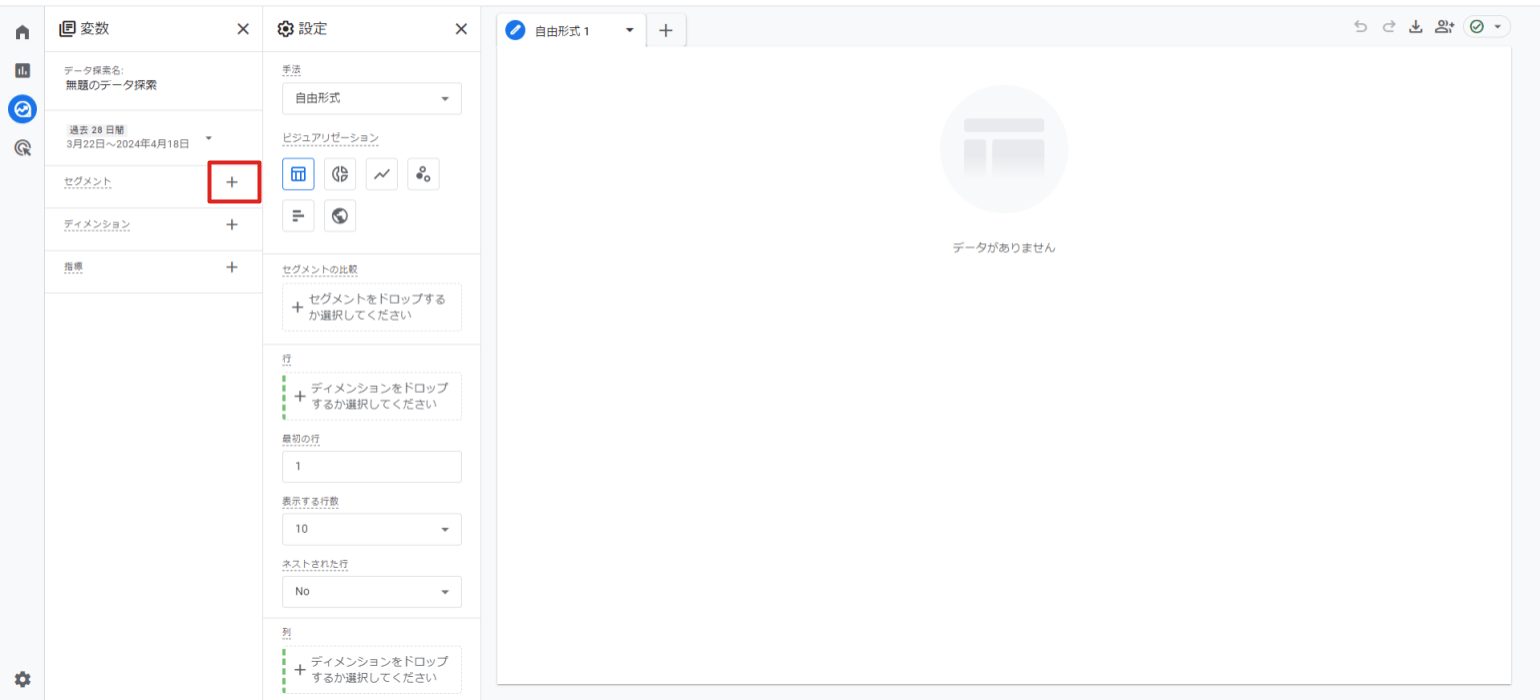The height and width of the screenshot is (700, 1540).
Task: Select bar chart visualization icon
Action: 298,215
